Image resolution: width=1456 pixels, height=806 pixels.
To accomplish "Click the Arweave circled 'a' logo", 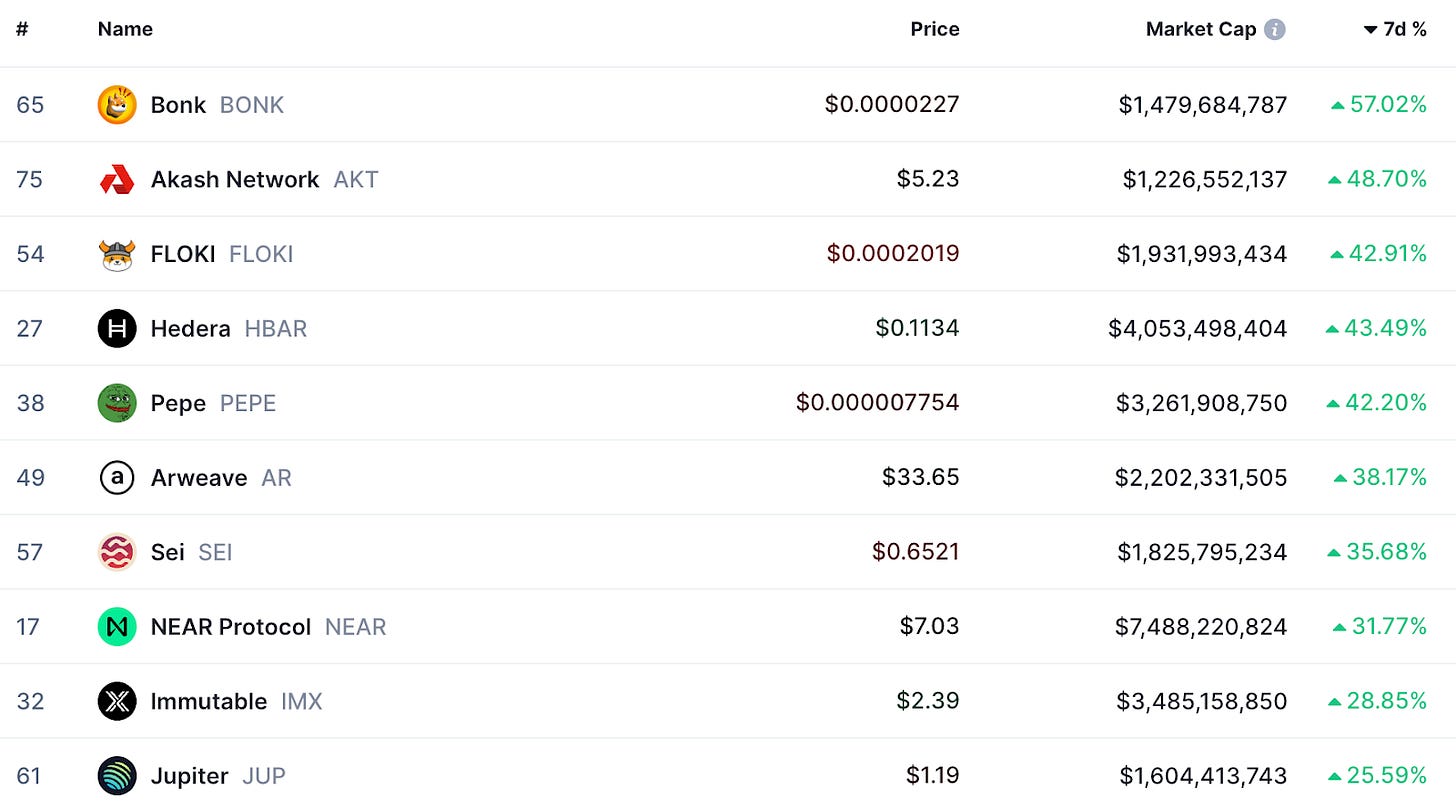I will click(x=117, y=478).
